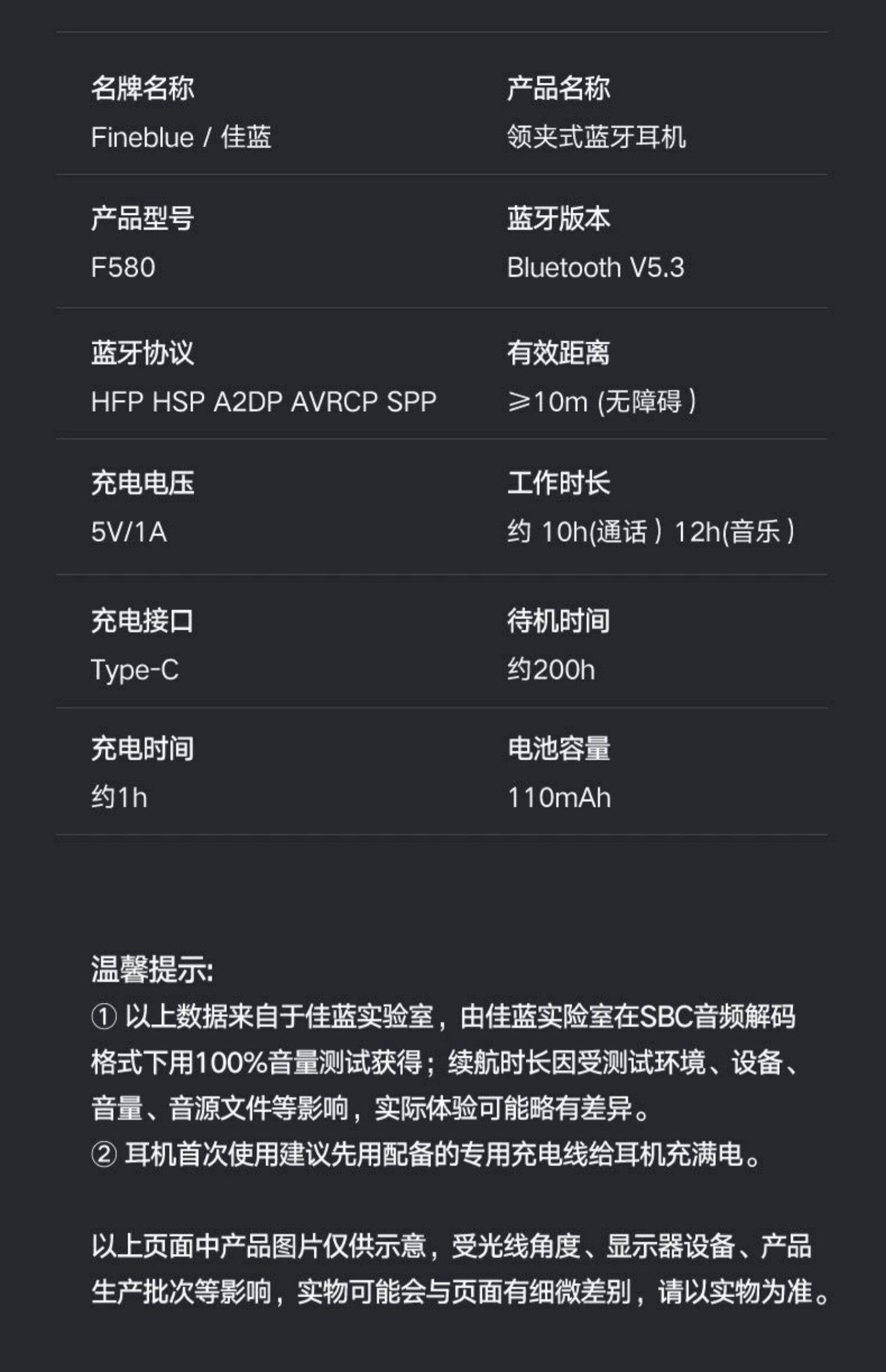This screenshot has height=1372, width=886.
Task: Select the ≥10m (无障碍) distance value
Action: coord(601,402)
